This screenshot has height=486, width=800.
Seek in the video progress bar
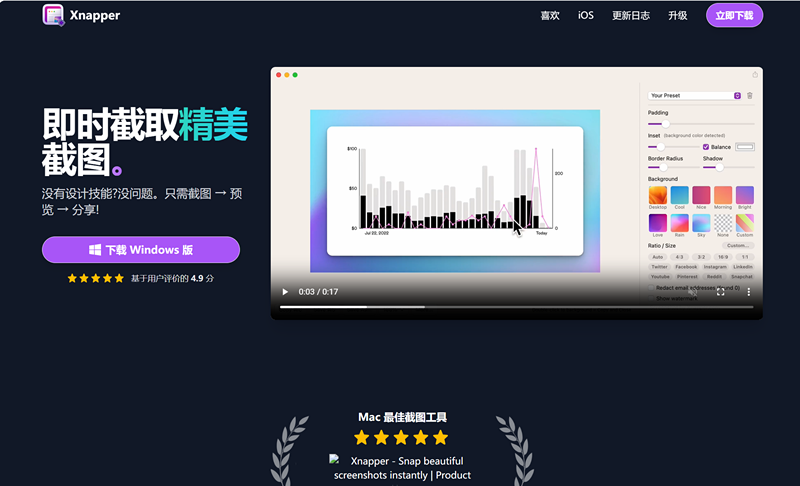click(x=516, y=307)
